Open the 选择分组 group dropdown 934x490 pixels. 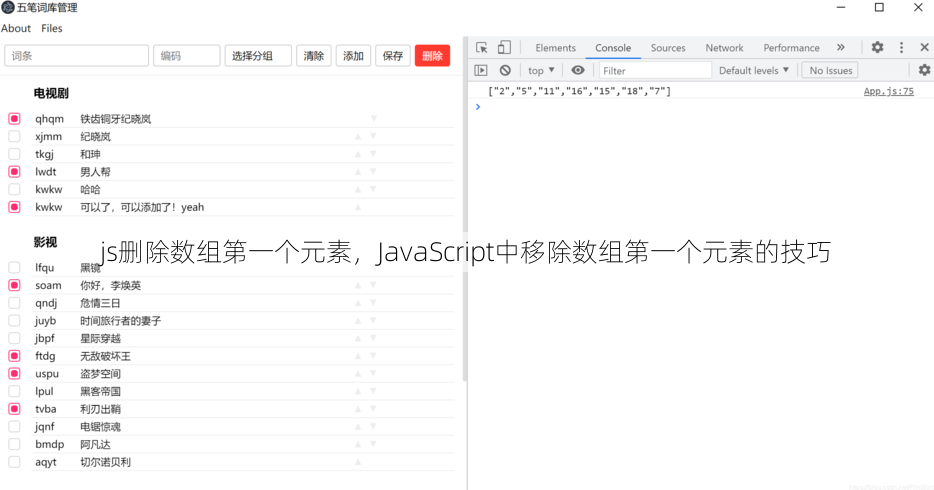(x=258, y=56)
